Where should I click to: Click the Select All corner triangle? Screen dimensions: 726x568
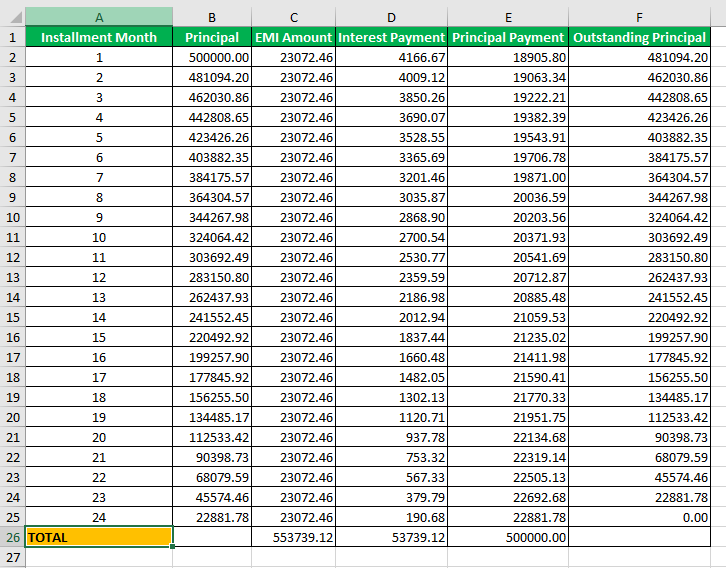(16, 18)
